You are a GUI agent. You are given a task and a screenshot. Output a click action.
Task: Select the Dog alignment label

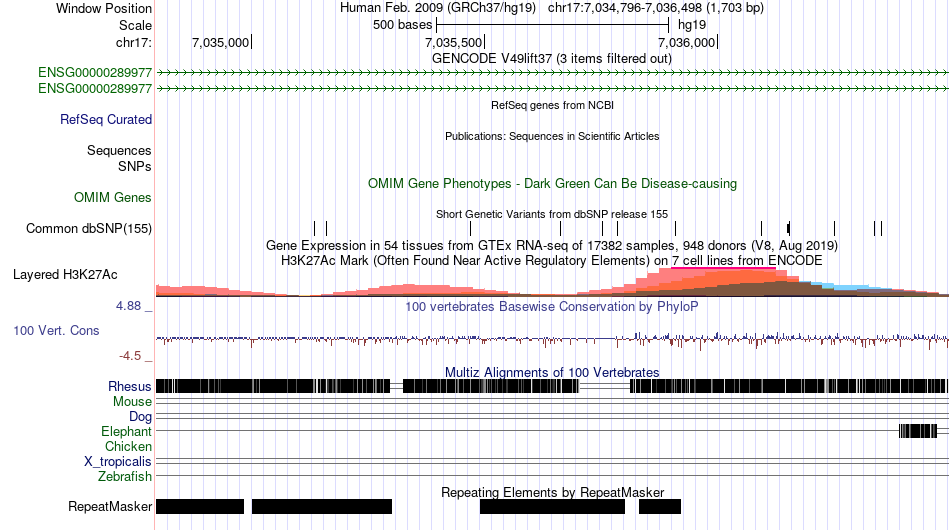click(140, 416)
